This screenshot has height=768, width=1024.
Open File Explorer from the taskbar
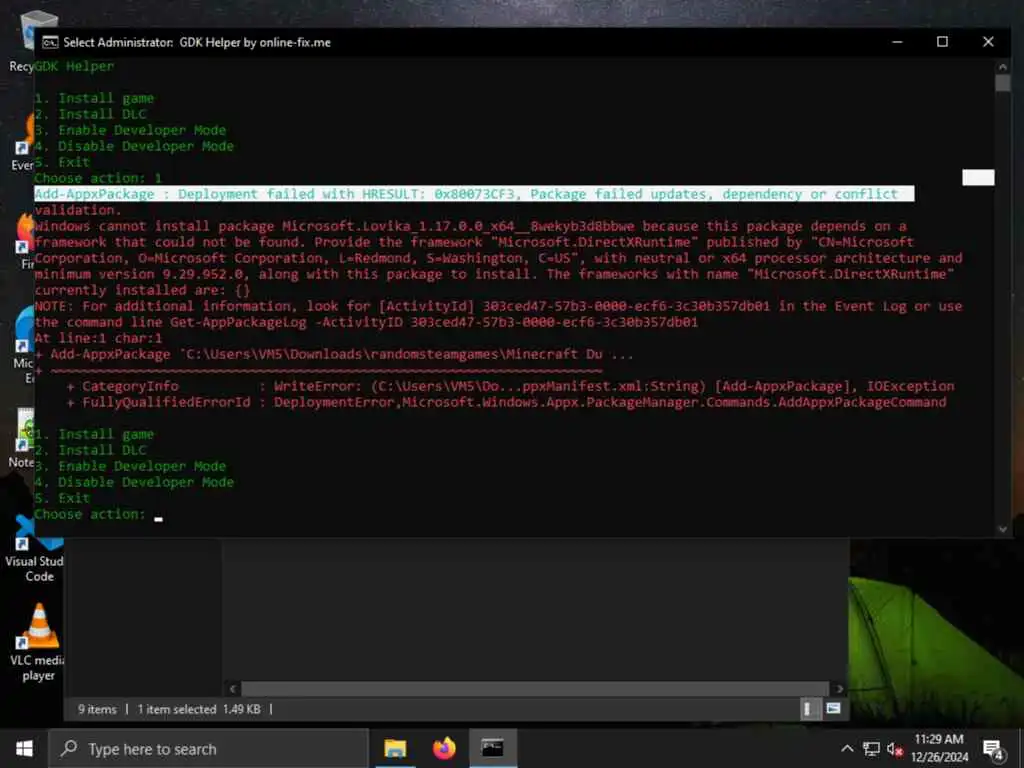click(x=395, y=748)
